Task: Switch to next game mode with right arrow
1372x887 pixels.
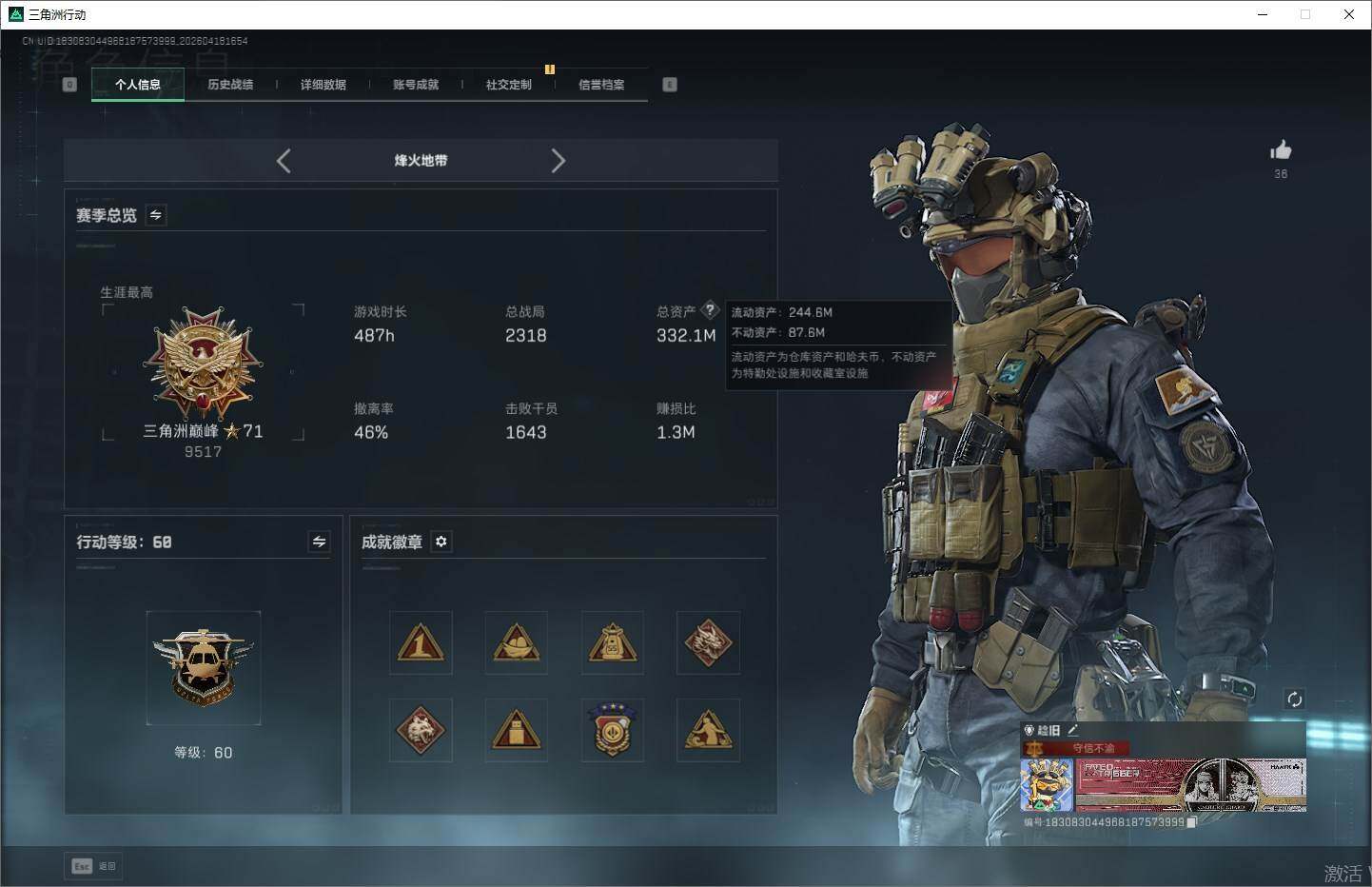Action: point(559,161)
